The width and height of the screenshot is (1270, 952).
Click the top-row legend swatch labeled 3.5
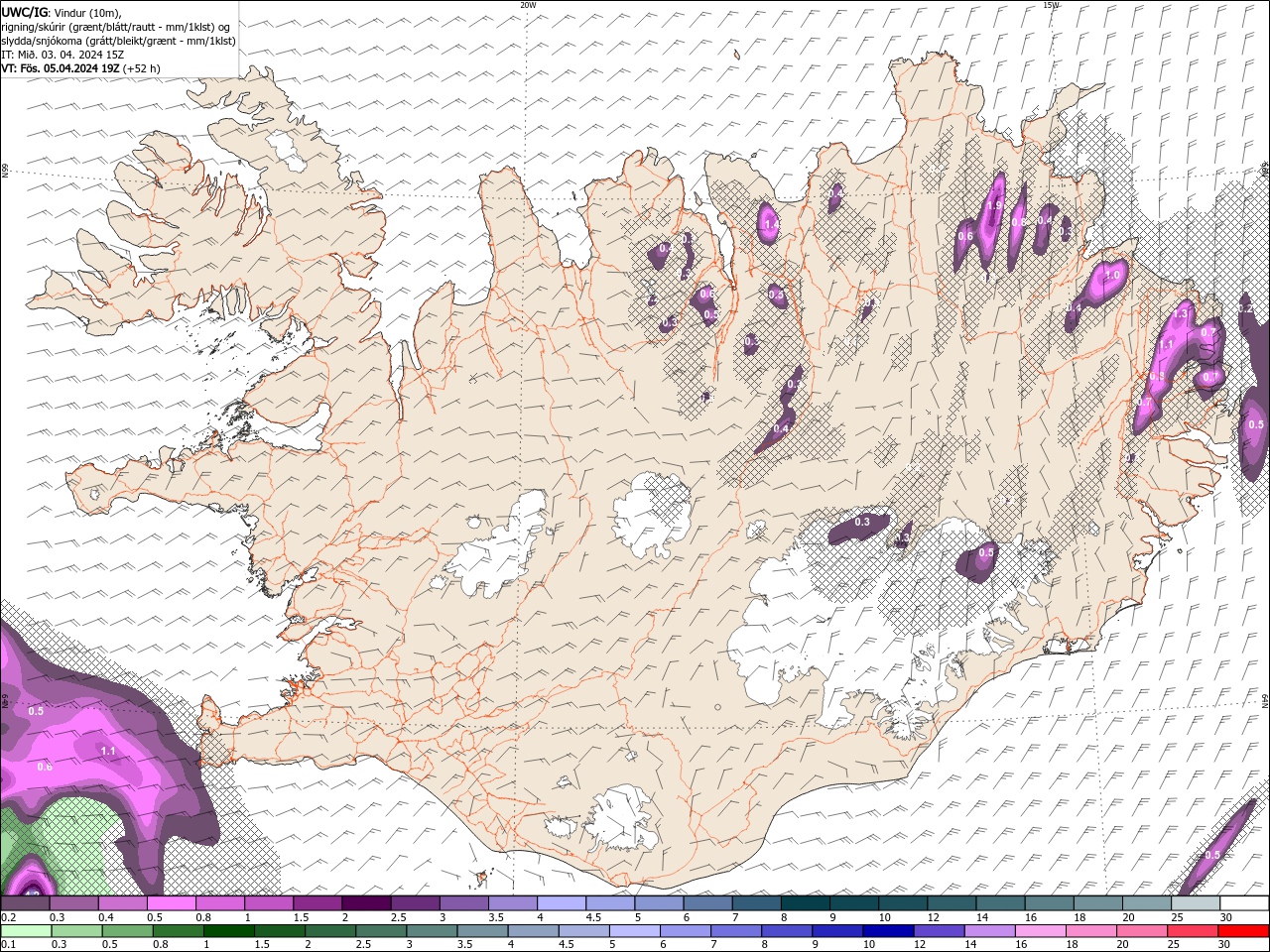coord(512,903)
